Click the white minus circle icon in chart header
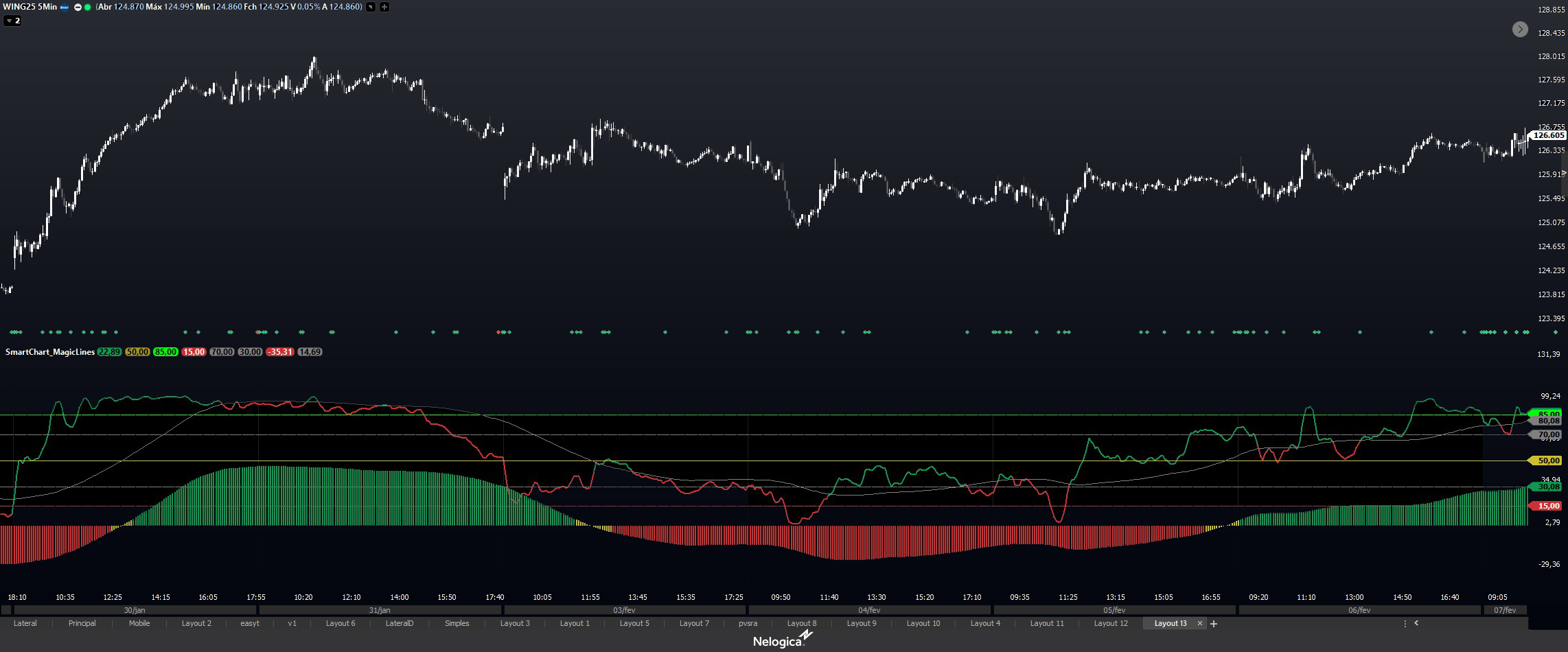 pos(78,8)
